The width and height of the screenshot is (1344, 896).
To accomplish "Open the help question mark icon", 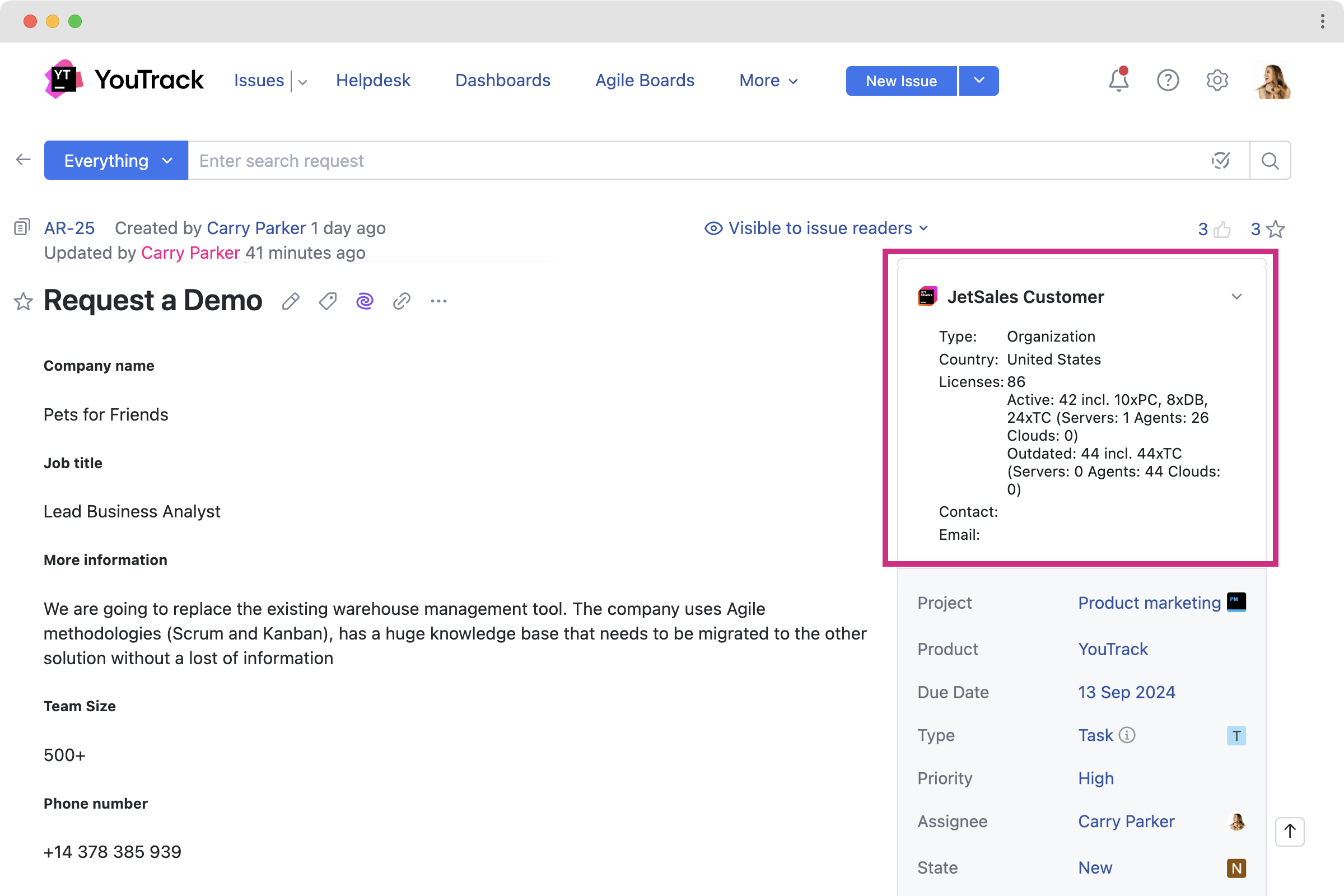I will tap(1168, 81).
